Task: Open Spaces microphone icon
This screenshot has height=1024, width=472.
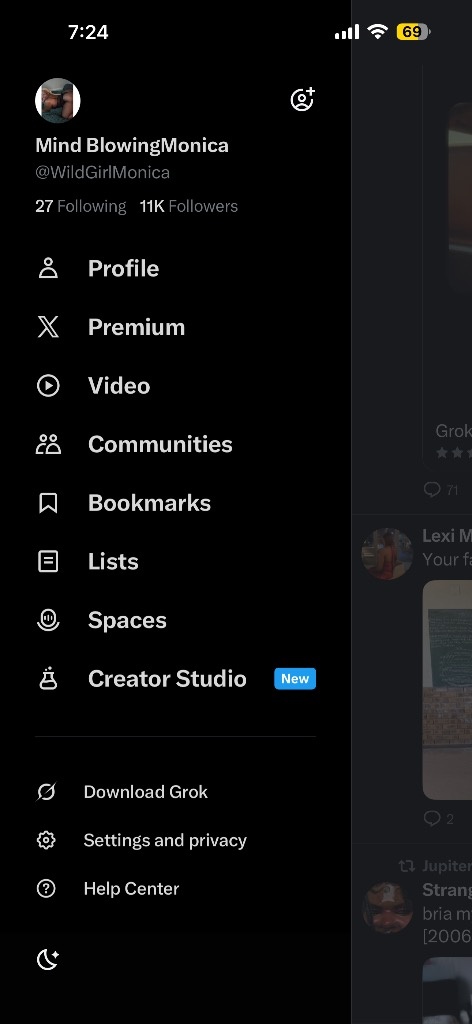Action: (x=48, y=620)
